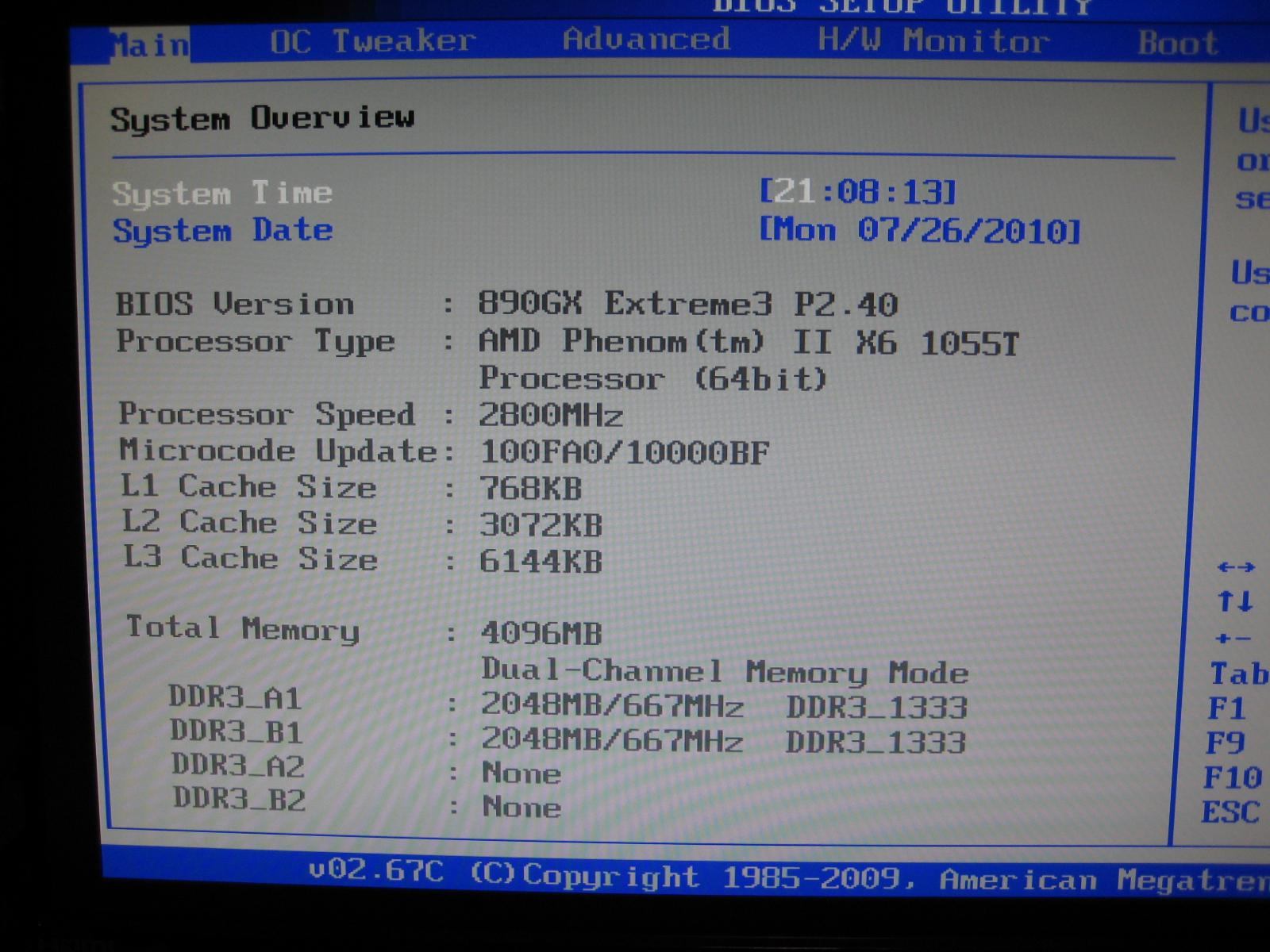Click the System Overview heading
1270x952 pixels.
pos(263,118)
